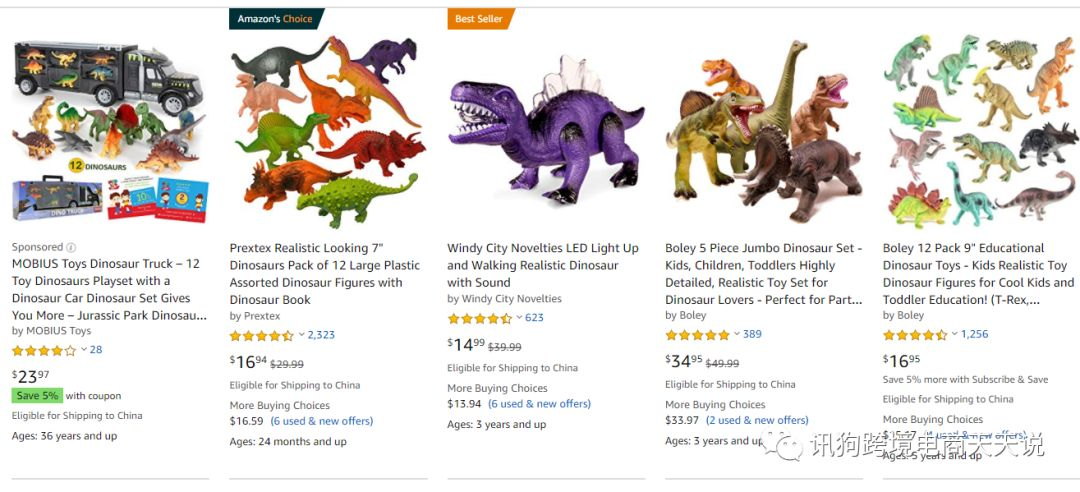Expand rating dropdown arrow beside 389 reviews
This screenshot has height=492, width=1080.
pyautogui.click(x=737, y=334)
